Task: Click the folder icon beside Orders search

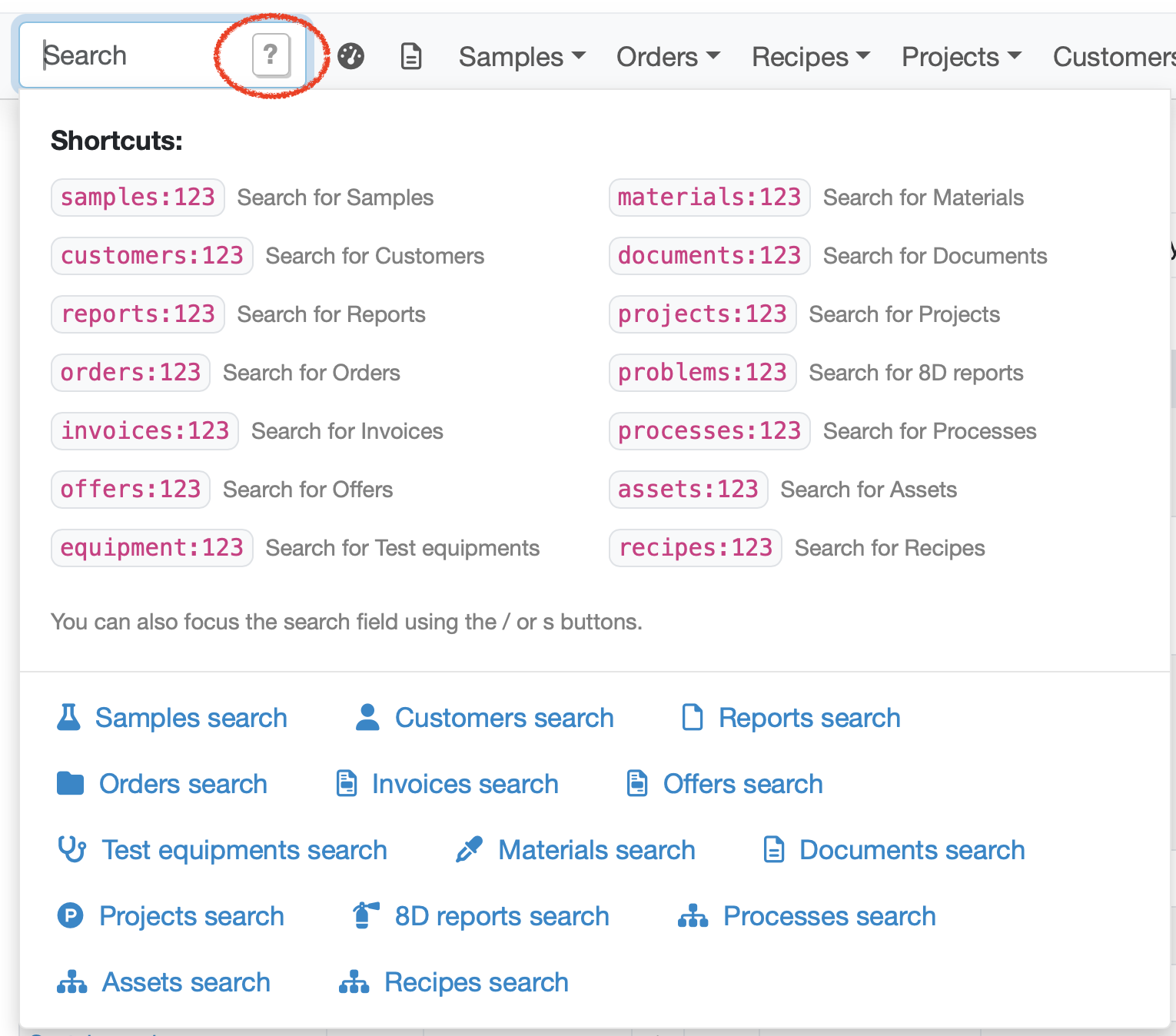Action: point(70,783)
